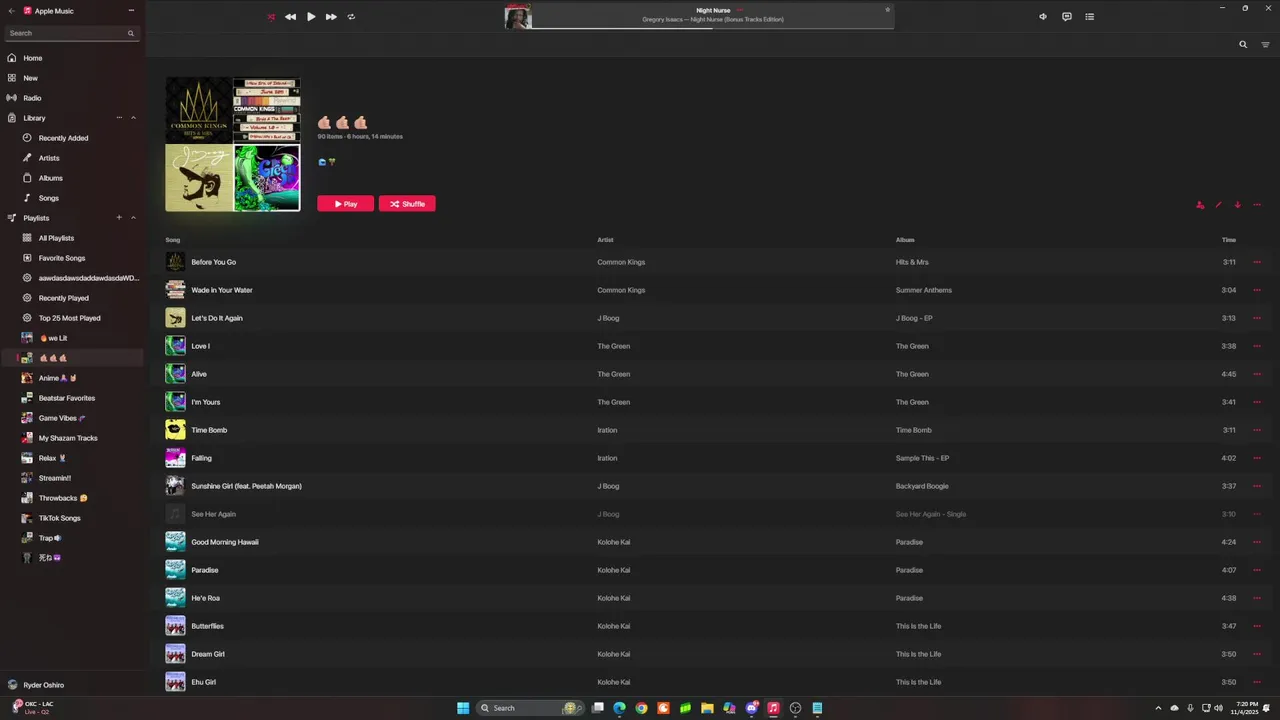The height and width of the screenshot is (720, 1280).
Task: Open the Library more options dots
Action: (119, 118)
